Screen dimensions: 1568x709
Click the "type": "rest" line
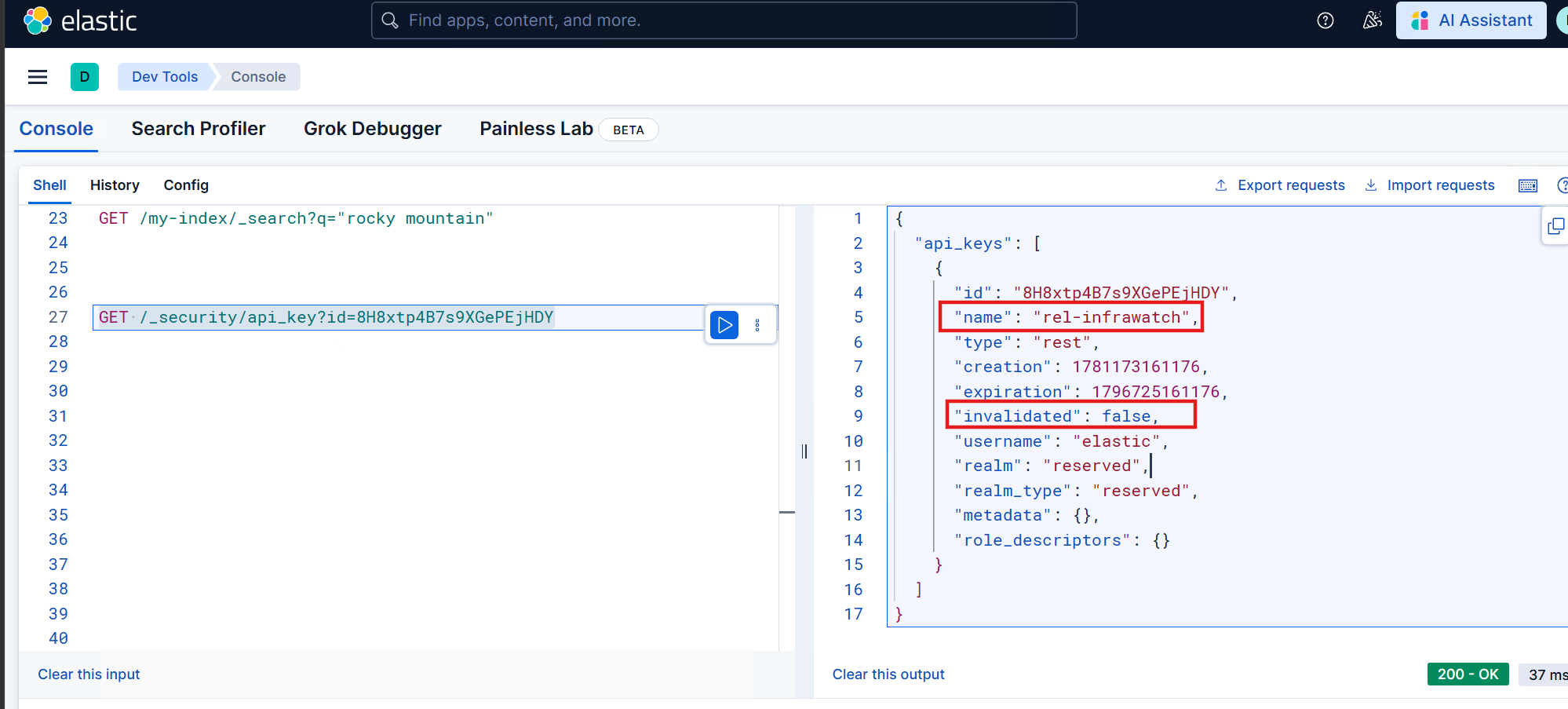pos(1026,342)
